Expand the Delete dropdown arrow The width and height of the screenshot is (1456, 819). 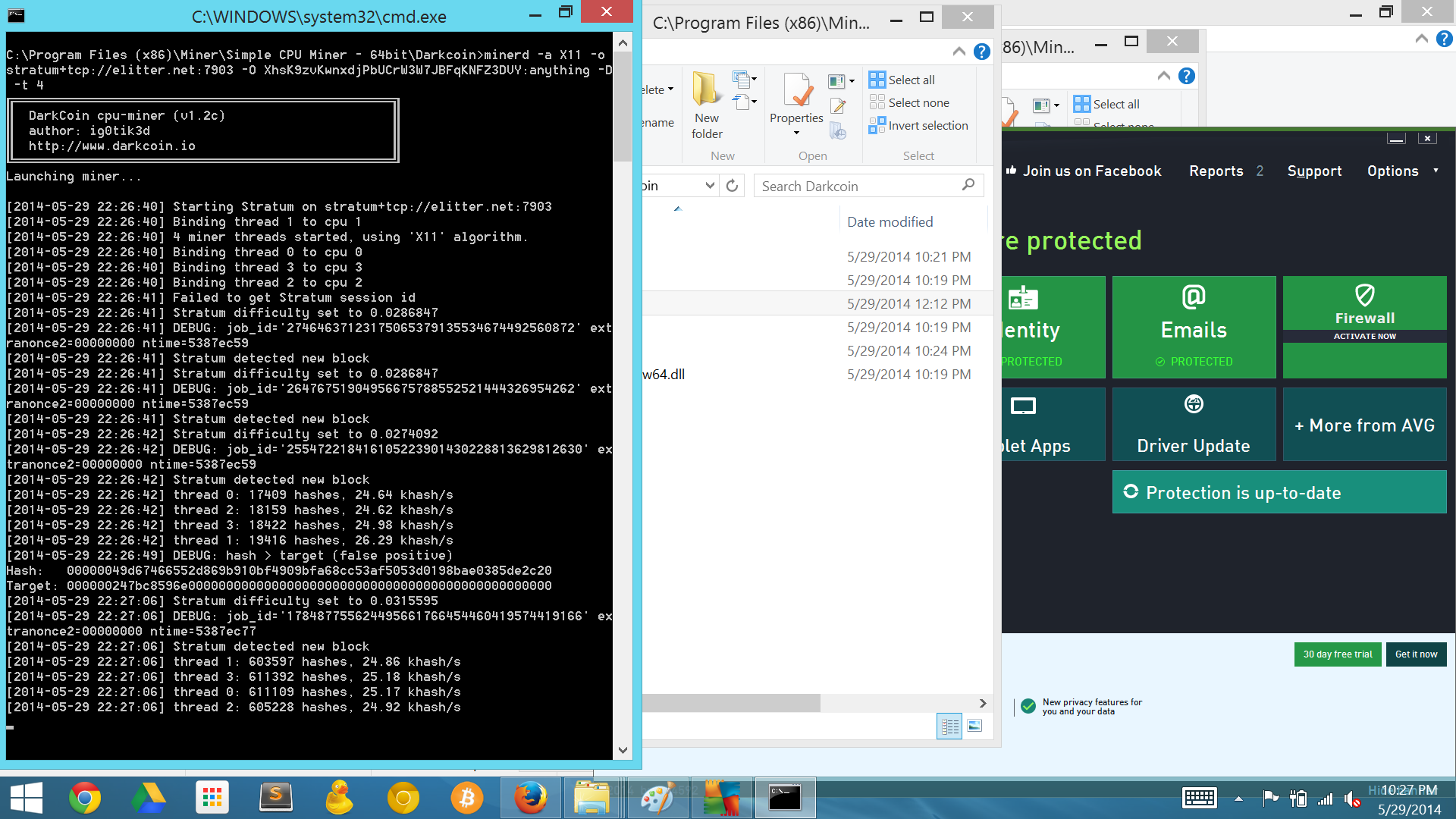[x=671, y=89]
